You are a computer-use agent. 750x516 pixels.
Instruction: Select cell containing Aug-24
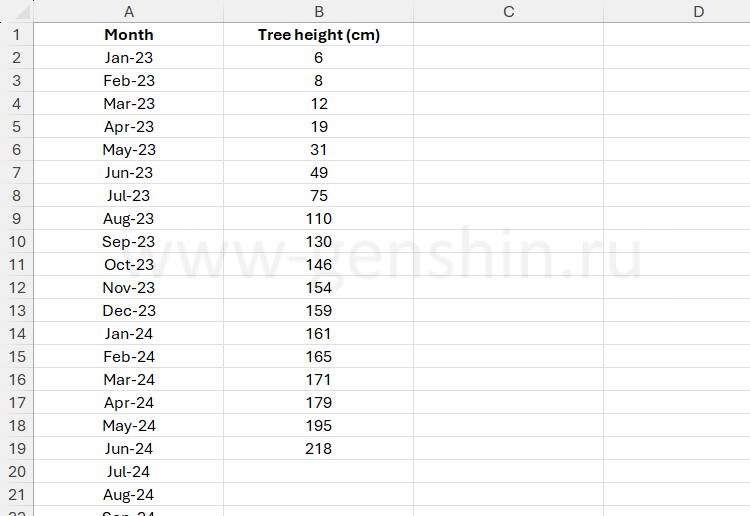tap(128, 494)
